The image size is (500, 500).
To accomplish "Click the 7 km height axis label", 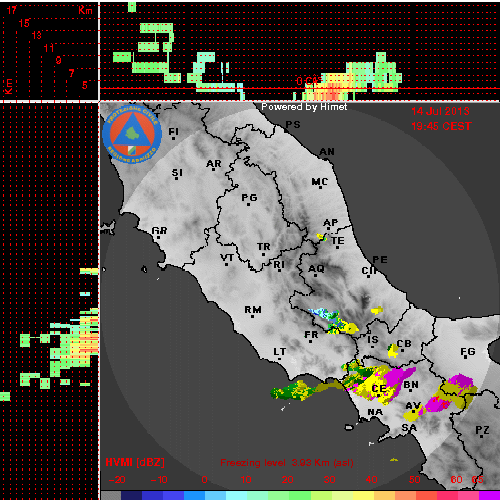I will [72, 73].
